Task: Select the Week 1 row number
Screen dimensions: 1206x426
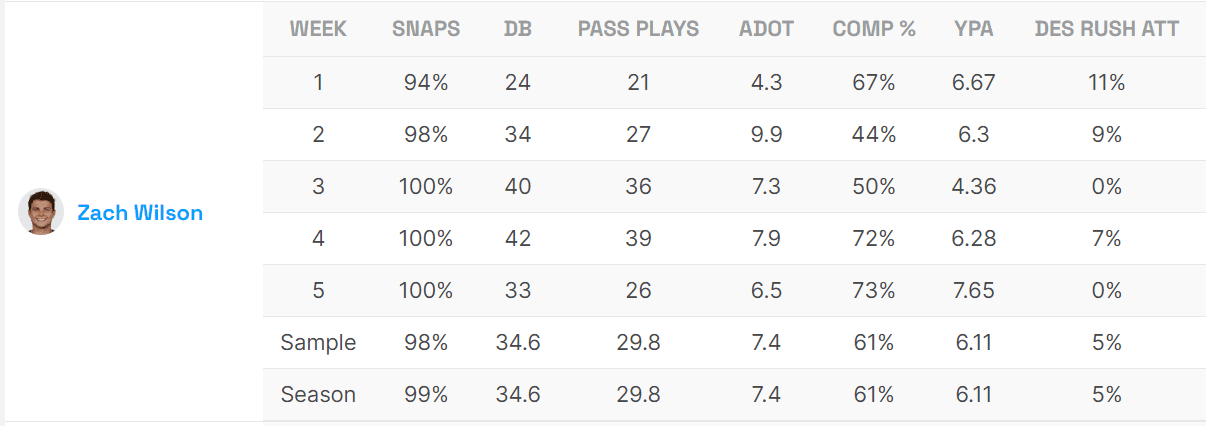Action: tap(318, 83)
